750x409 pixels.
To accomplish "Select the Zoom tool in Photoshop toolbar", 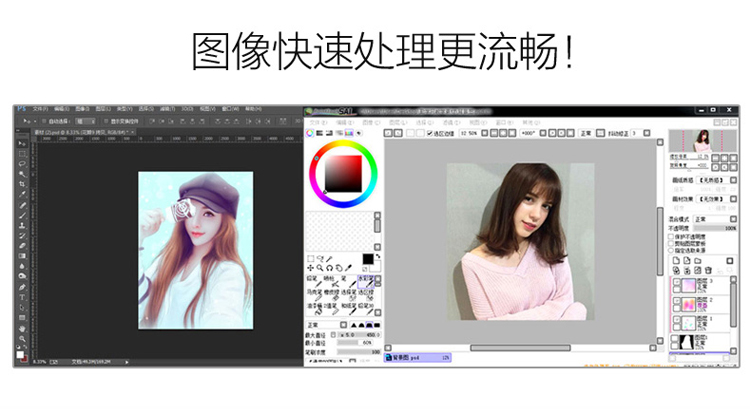I will pos(22,339).
